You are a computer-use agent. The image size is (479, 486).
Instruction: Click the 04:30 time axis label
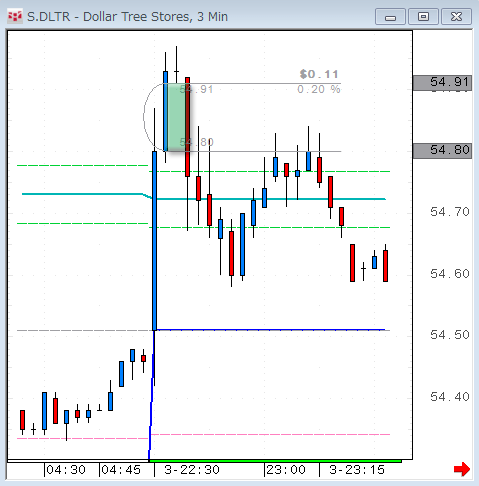(x=66, y=470)
